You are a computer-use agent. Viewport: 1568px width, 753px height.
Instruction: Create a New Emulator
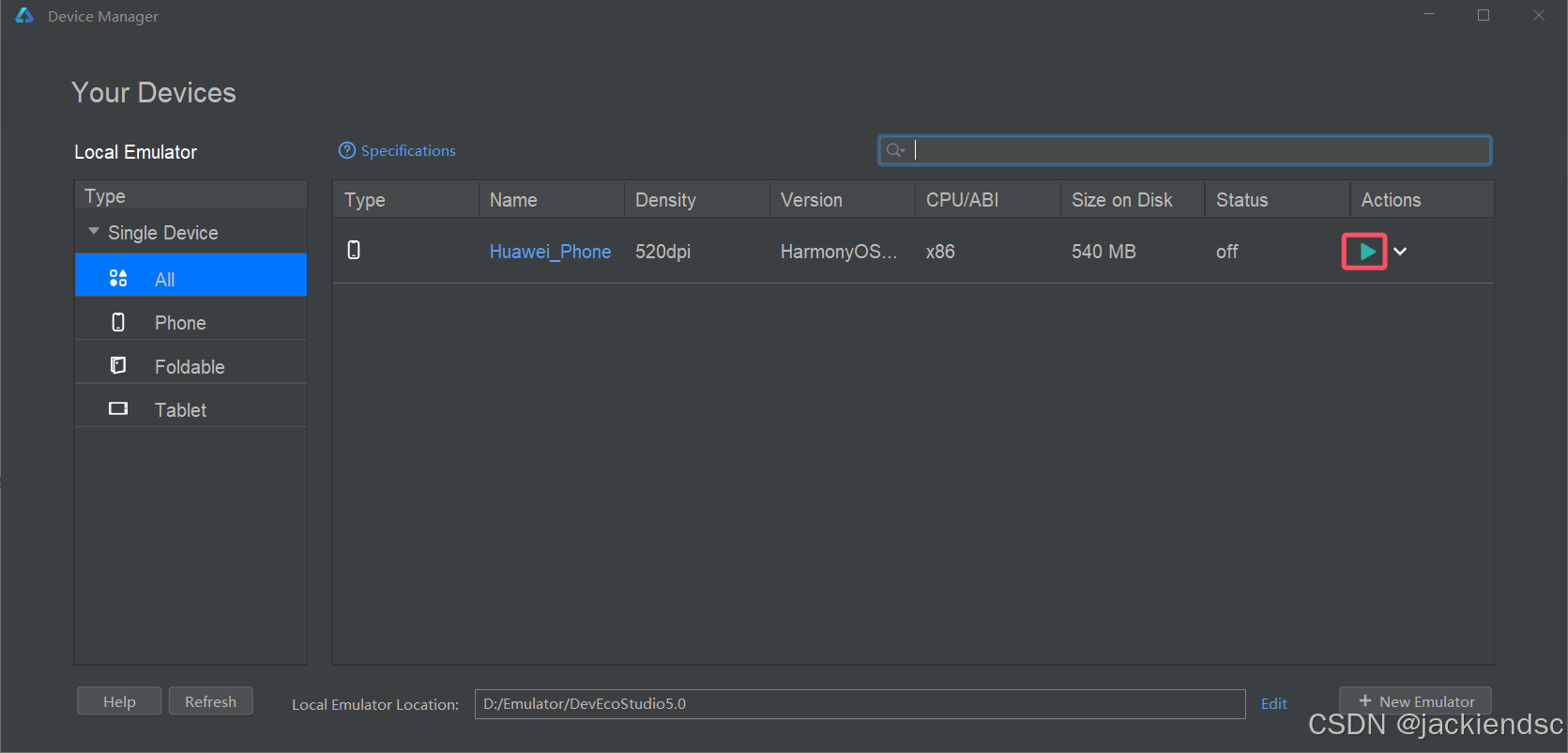[x=1415, y=701]
